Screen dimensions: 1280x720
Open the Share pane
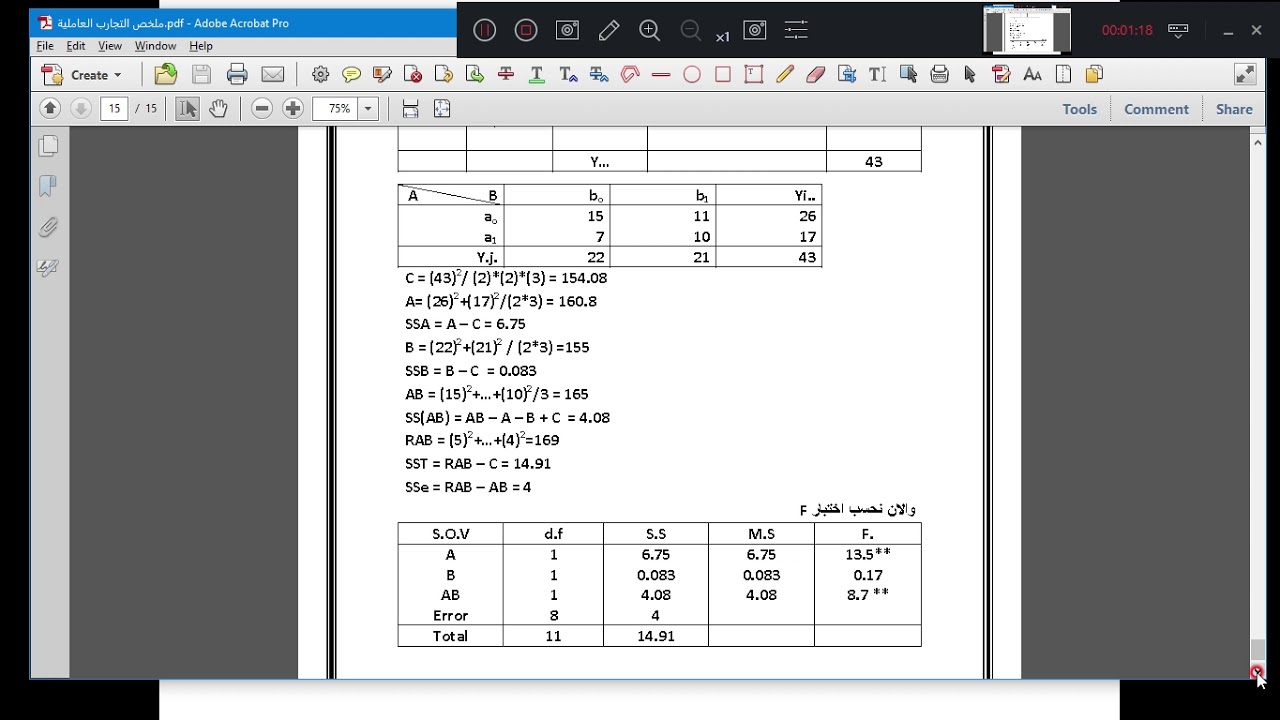pos(1234,109)
